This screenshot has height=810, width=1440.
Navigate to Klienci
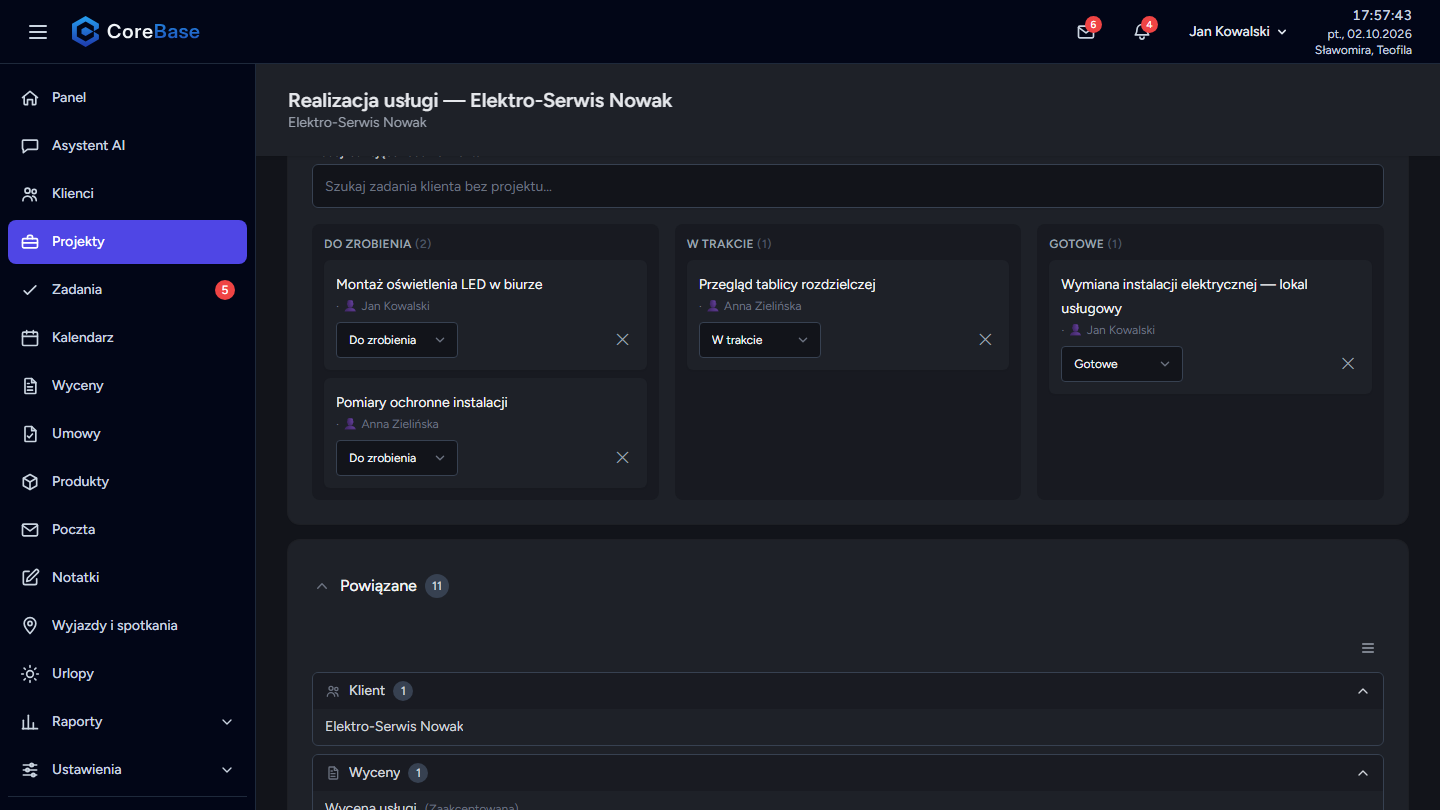click(x=127, y=193)
